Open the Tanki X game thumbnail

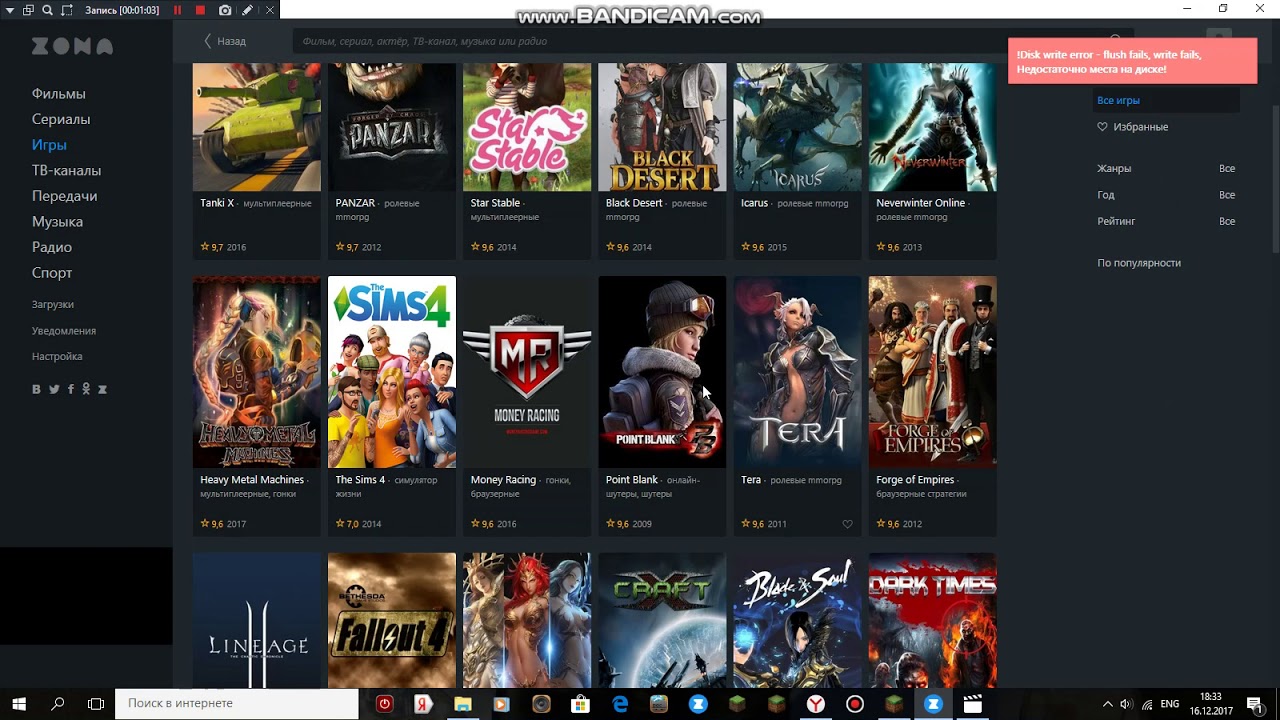pos(257,127)
